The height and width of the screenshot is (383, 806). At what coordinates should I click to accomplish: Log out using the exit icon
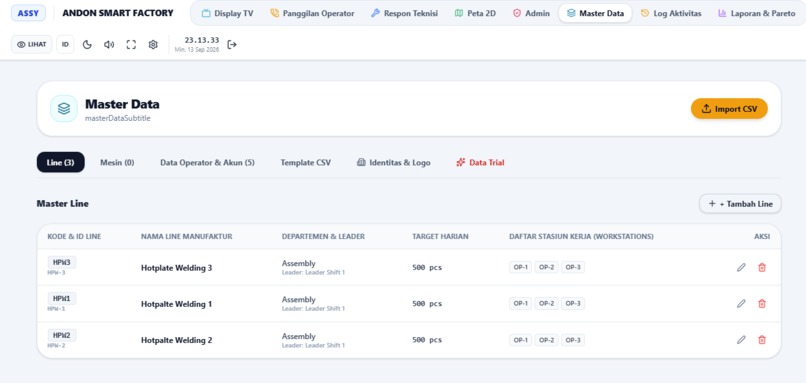tap(232, 45)
